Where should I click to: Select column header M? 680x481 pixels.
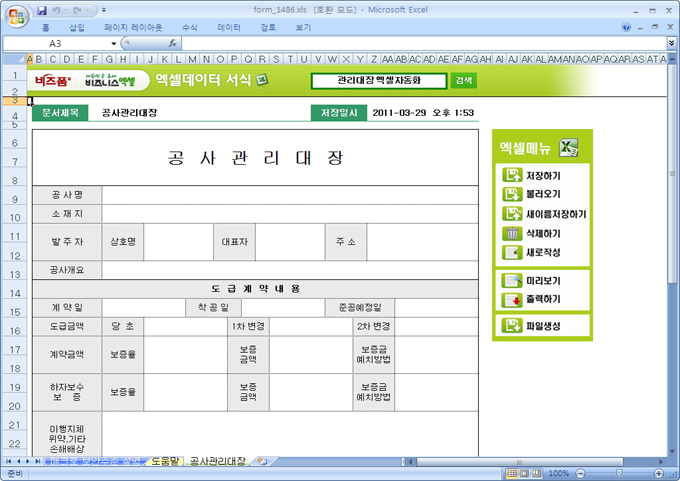pyautogui.click(x=193, y=59)
